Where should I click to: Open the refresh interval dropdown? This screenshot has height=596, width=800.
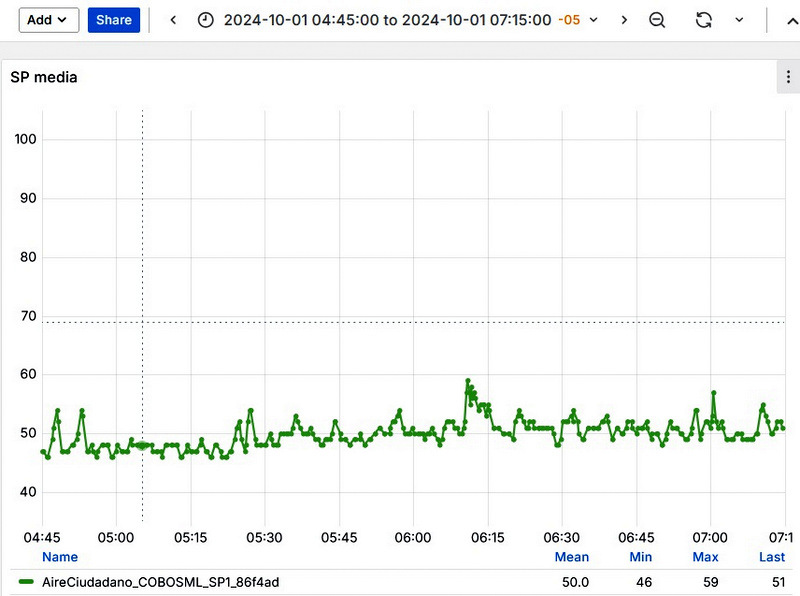tap(739, 20)
